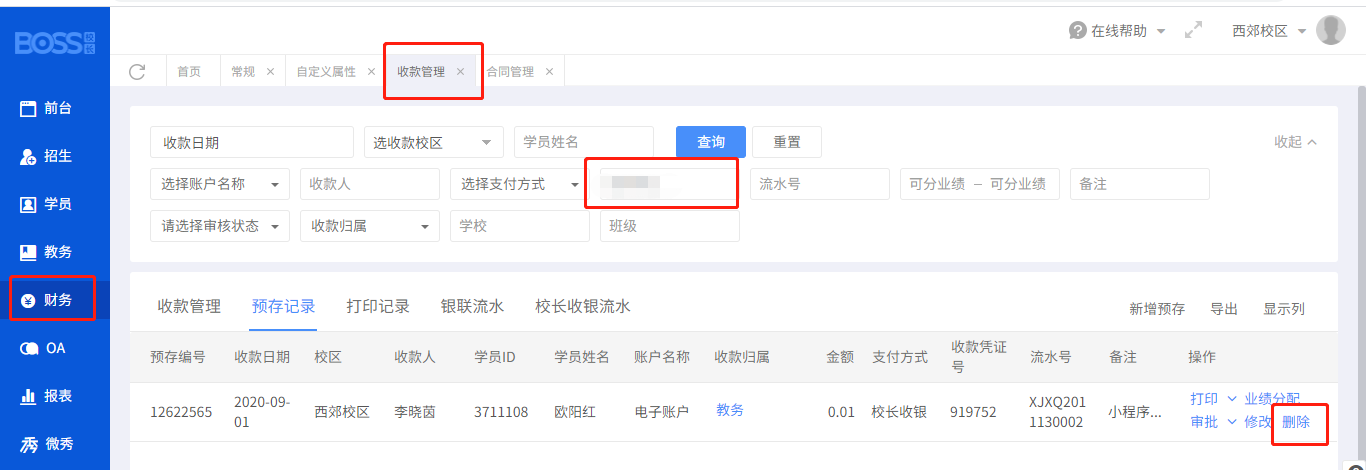Expand the 打印 options arrow
This screenshot has width=1366, height=470.
(1231, 399)
